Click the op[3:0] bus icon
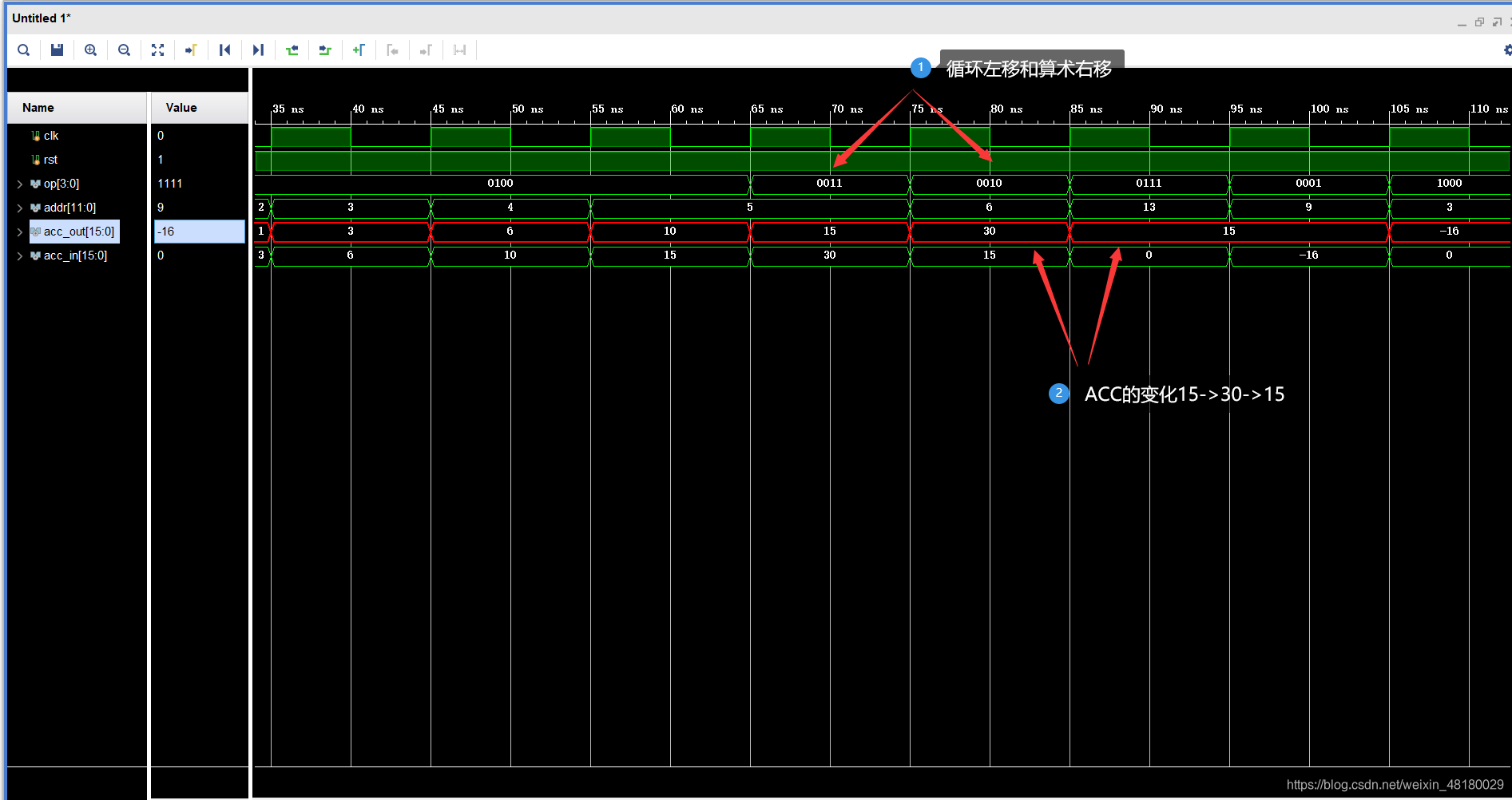The image size is (1512, 800). click(35, 184)
